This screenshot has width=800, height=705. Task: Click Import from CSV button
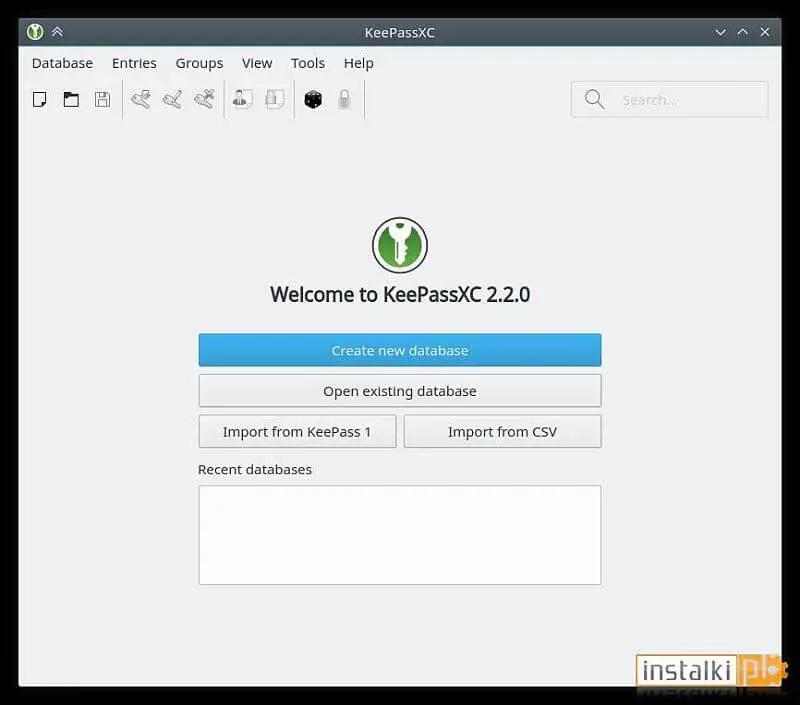(x=503, y=432)
